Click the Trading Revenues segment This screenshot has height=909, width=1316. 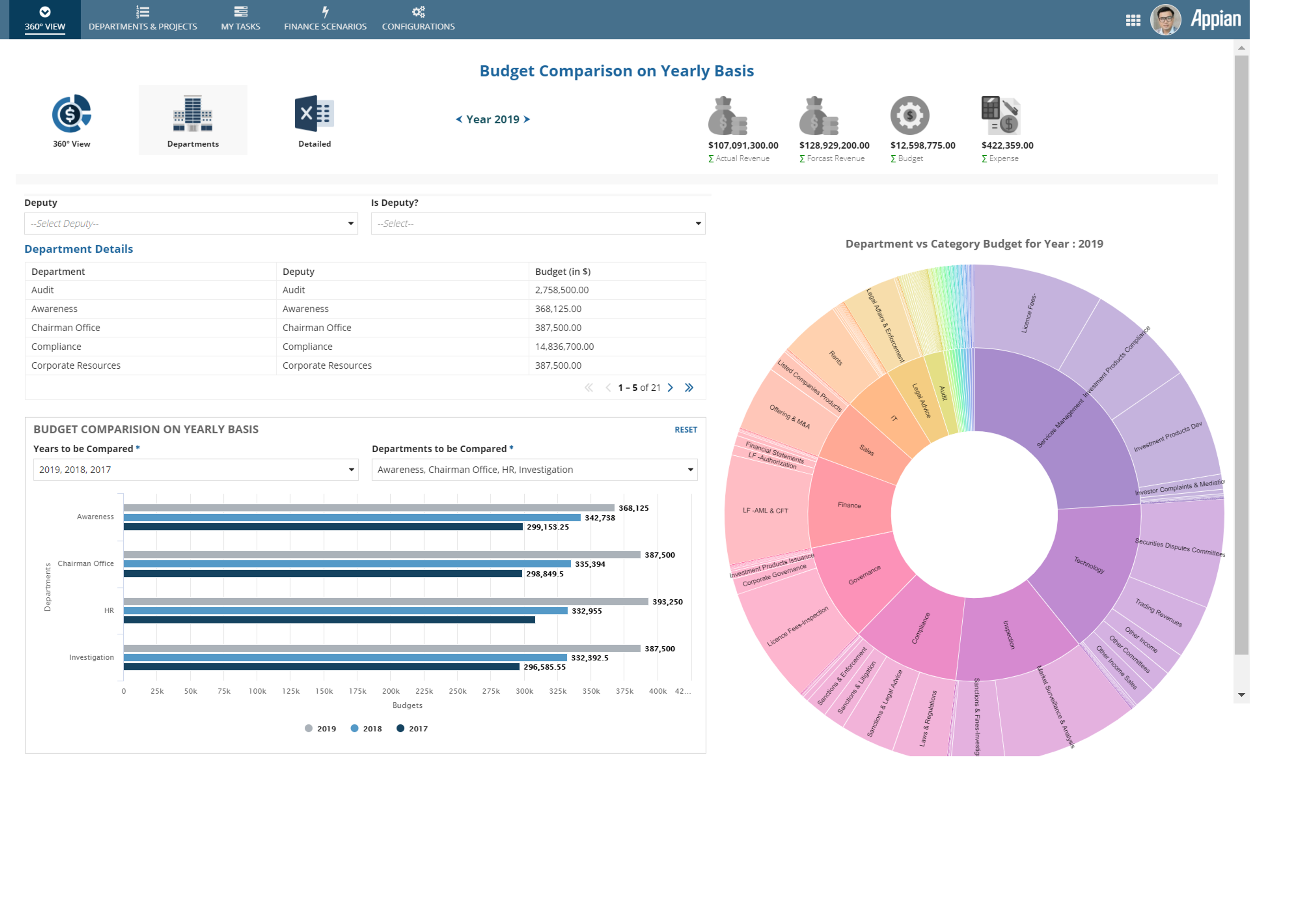pos(1158,613)
